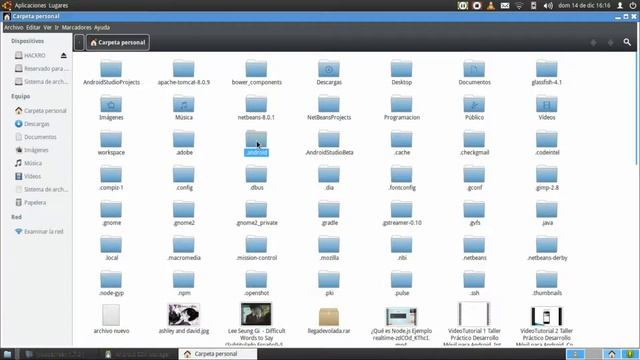The image size is (640, 360).
Task: Open the Editar menu
Action: [33, 28]
